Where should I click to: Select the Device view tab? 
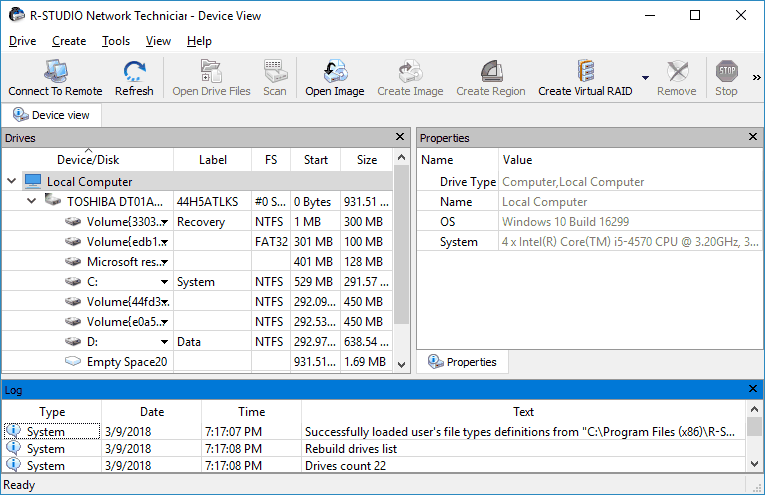tap(51, 115)
